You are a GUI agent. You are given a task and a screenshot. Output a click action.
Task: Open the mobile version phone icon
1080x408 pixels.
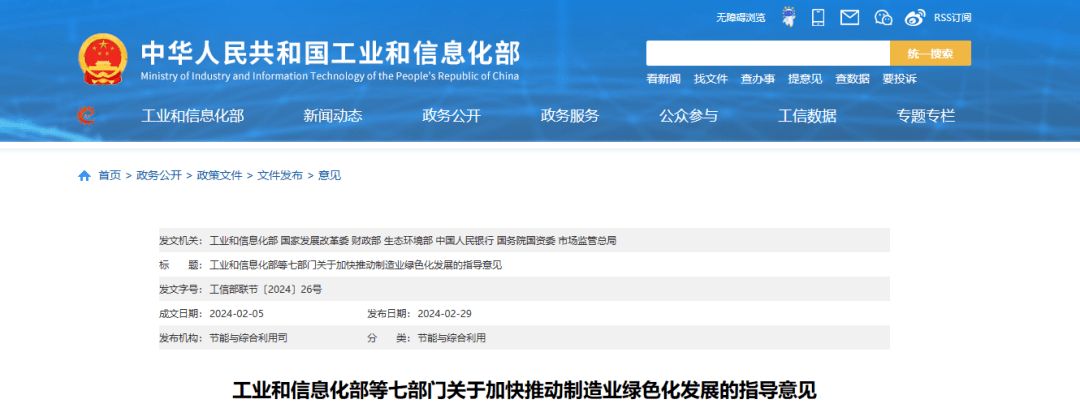click(x=818, y=17)
